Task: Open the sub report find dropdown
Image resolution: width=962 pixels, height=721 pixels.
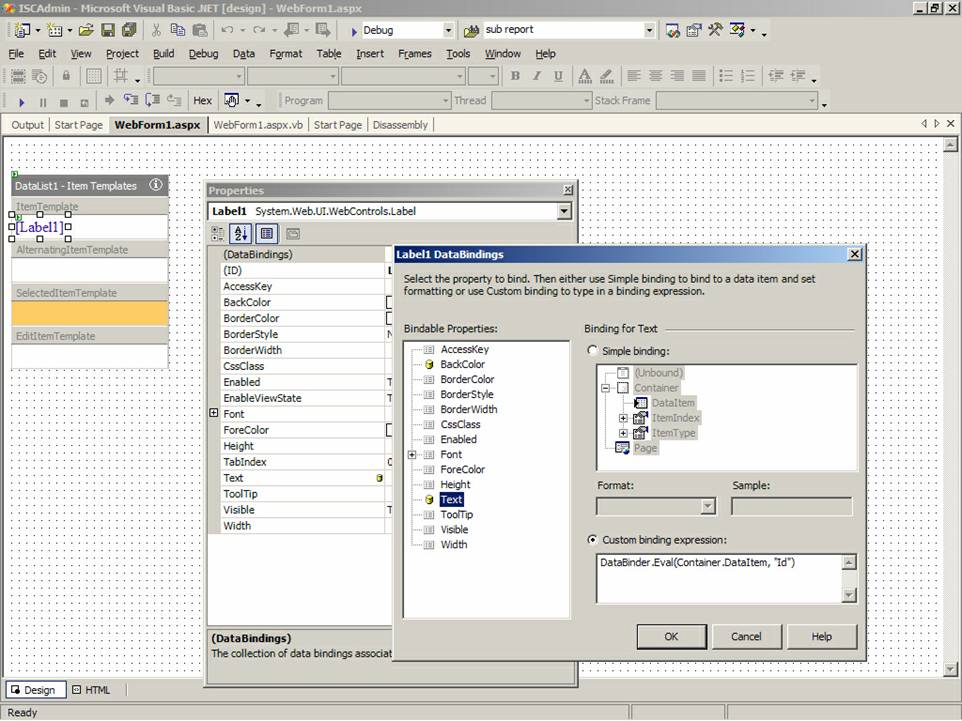Action: click(x=649, y=29)
